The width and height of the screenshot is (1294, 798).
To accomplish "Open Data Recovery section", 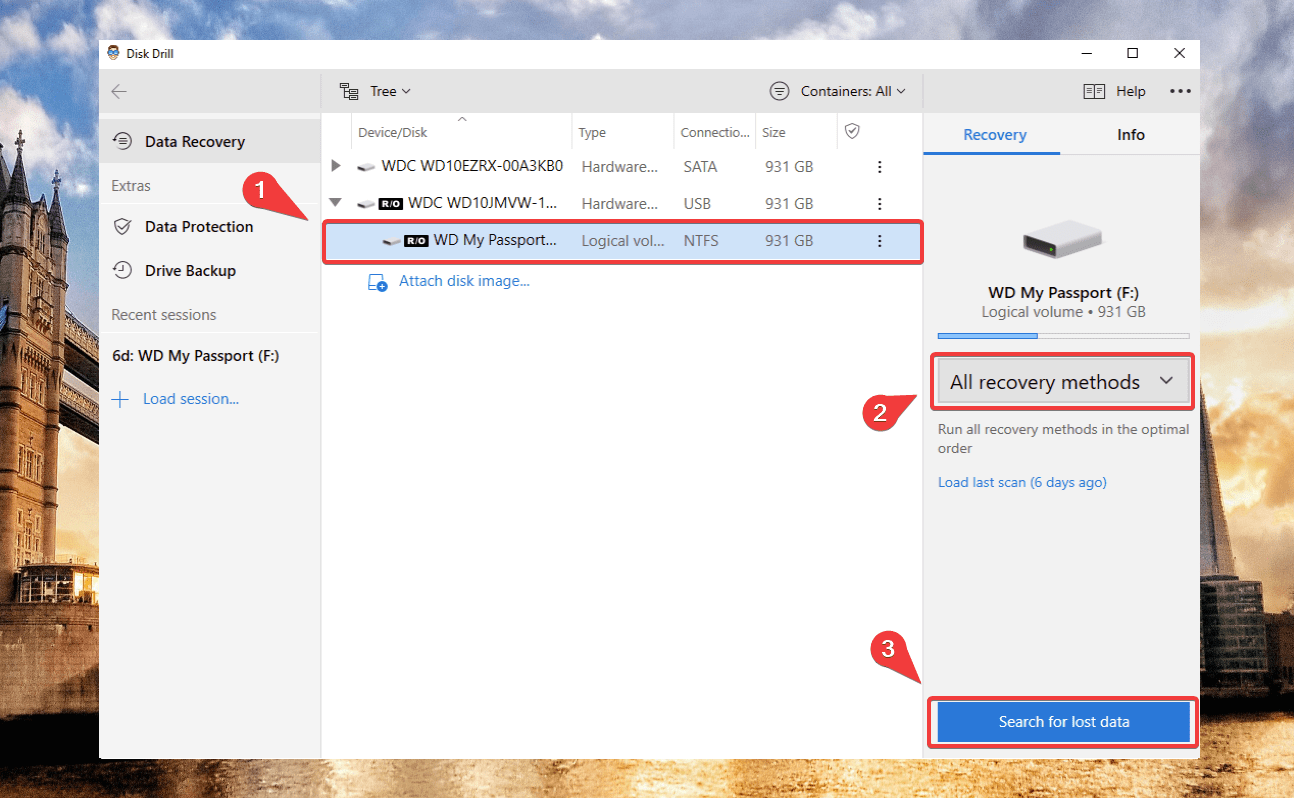I will (209, 142).
